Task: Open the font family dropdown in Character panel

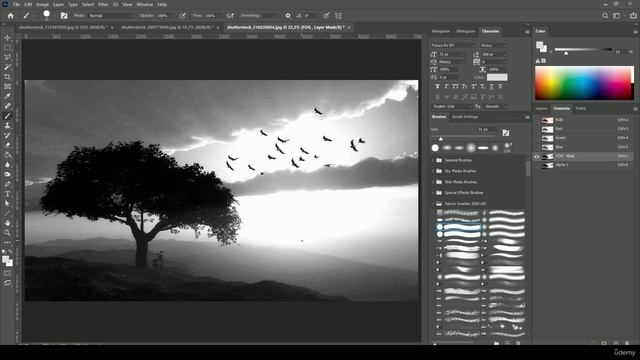Action: coord(453,45)
